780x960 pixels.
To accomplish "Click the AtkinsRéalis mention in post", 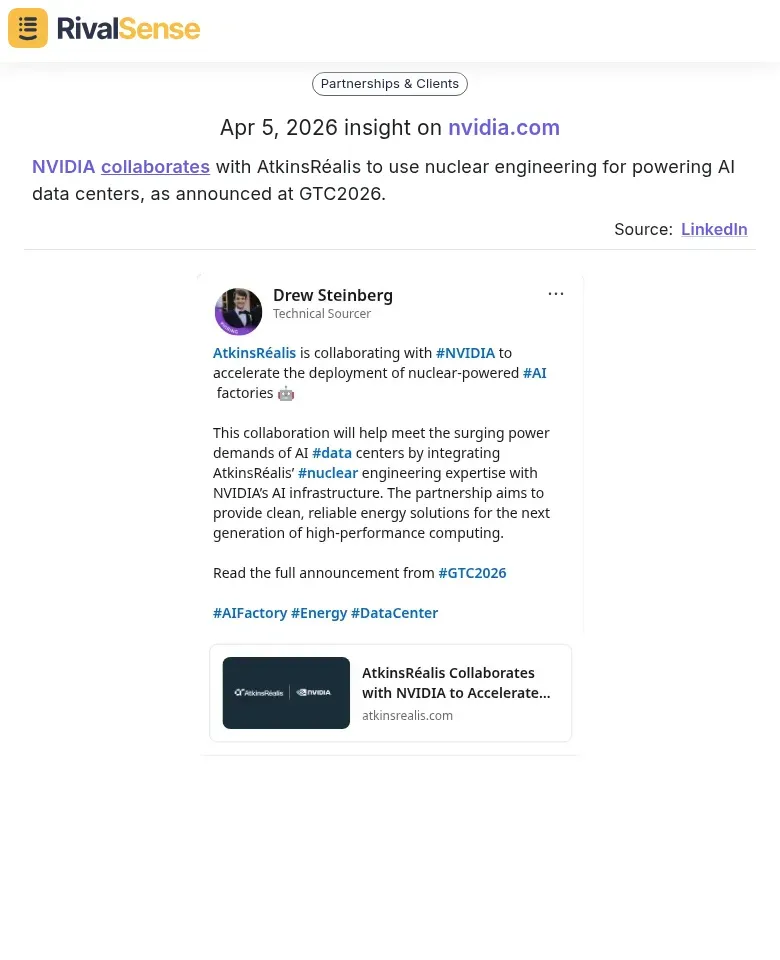I will point(255,353).
